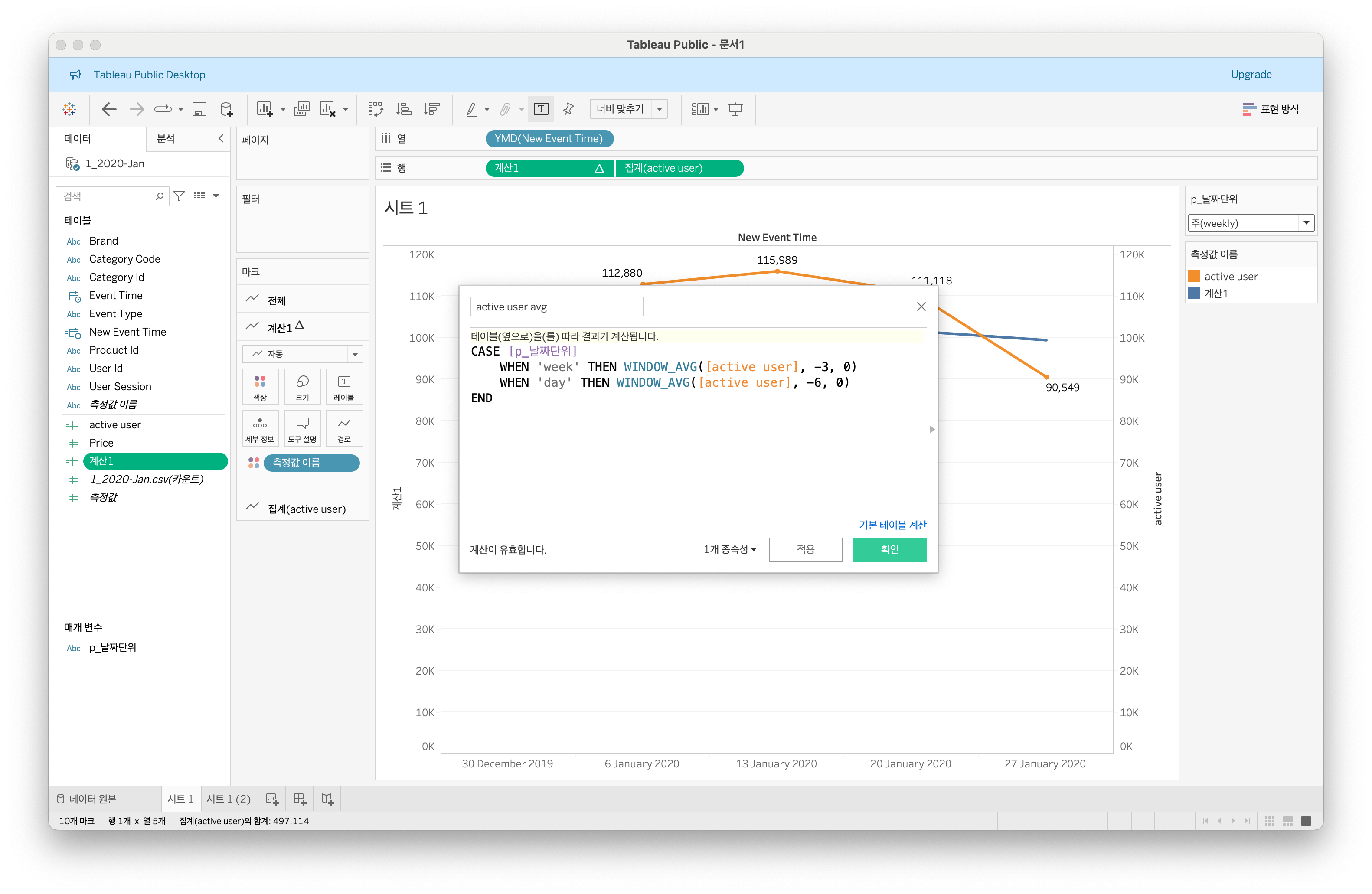Click the 기본 테이블 계산 link

pyautogui.click(x=892, y=525)
